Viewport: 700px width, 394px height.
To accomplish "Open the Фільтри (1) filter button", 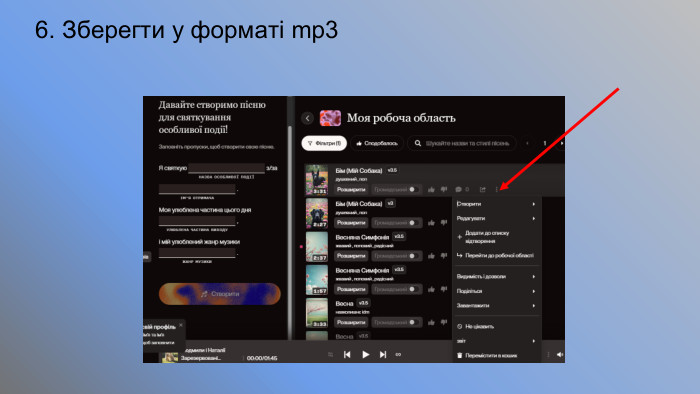I will [324, 143].
